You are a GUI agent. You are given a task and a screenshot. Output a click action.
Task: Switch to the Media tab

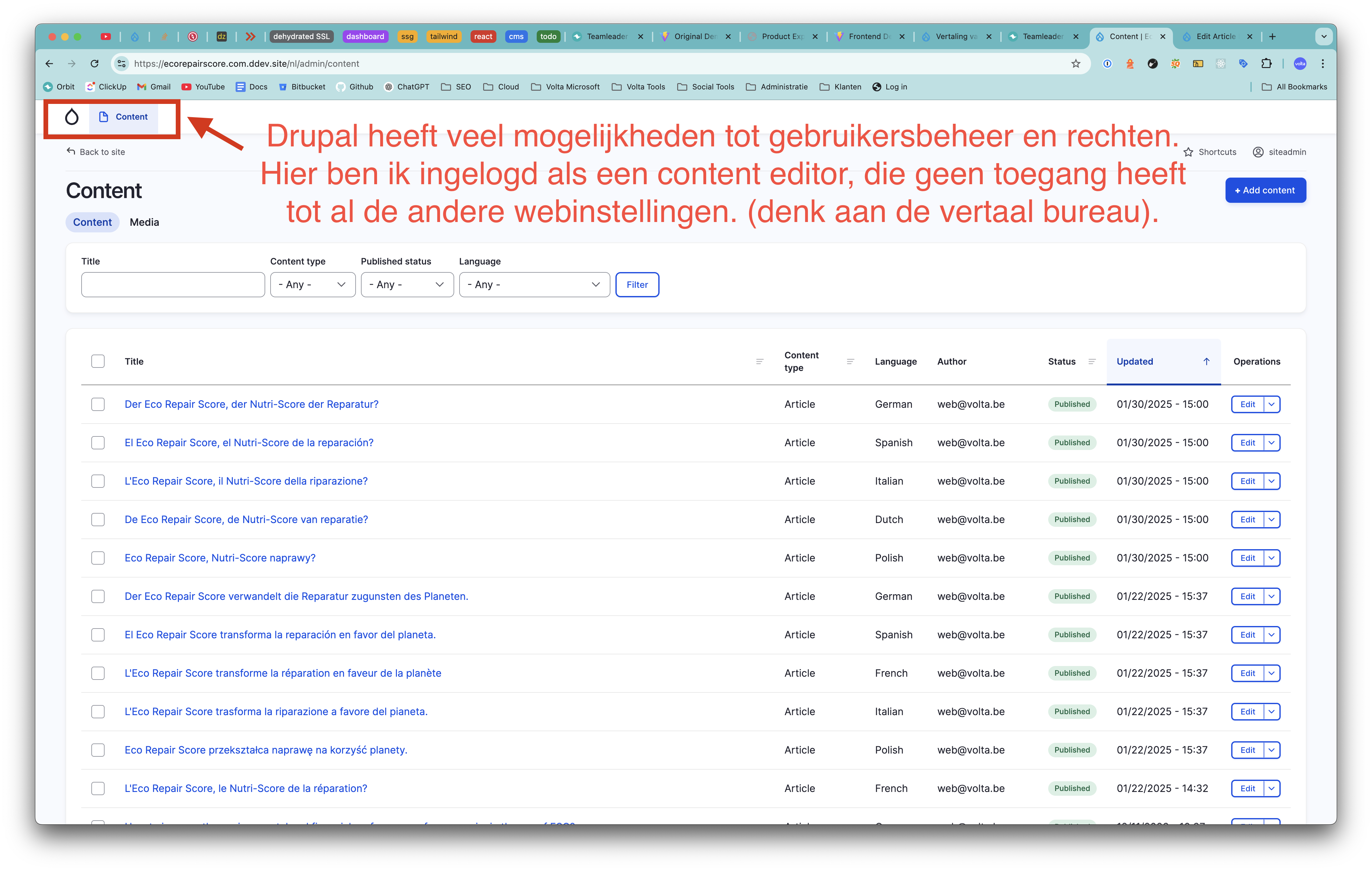point(144,223)
